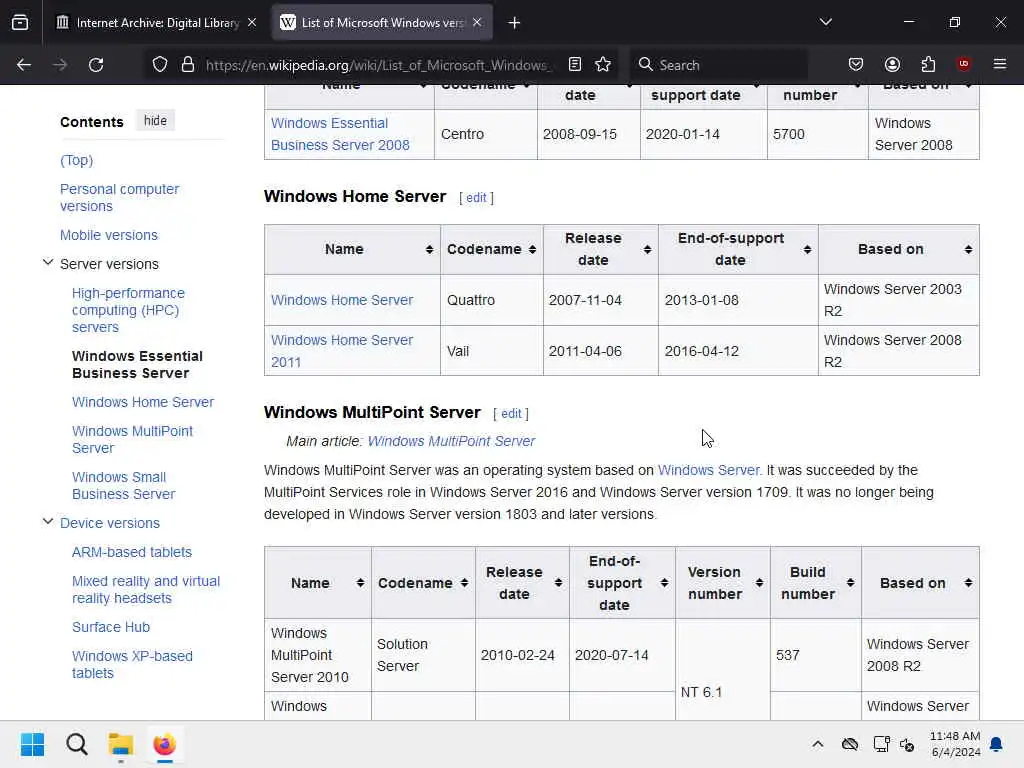Go back to previous page

click(x=24, y=65)
